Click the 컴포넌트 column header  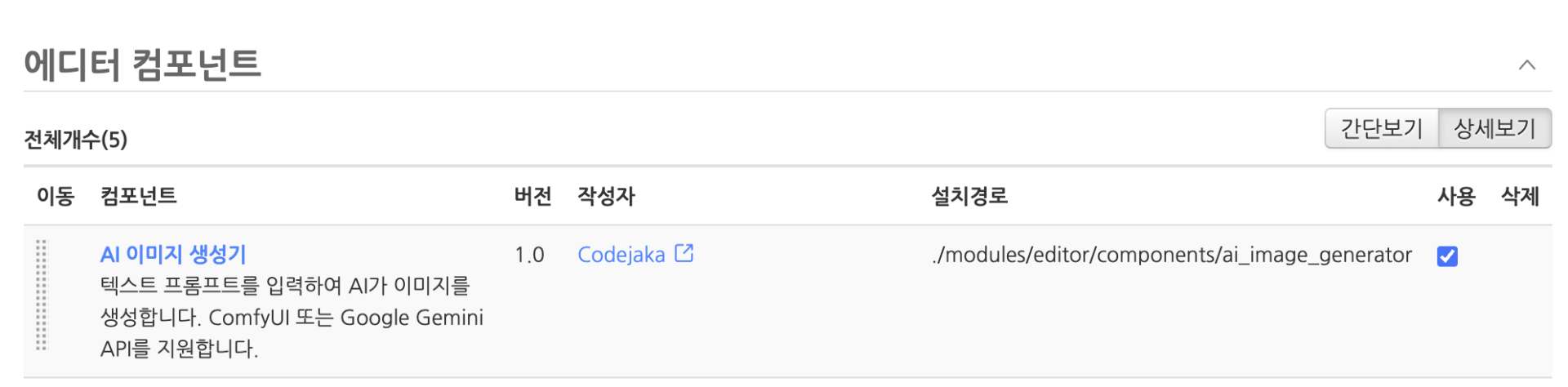(x=138, y=196)
